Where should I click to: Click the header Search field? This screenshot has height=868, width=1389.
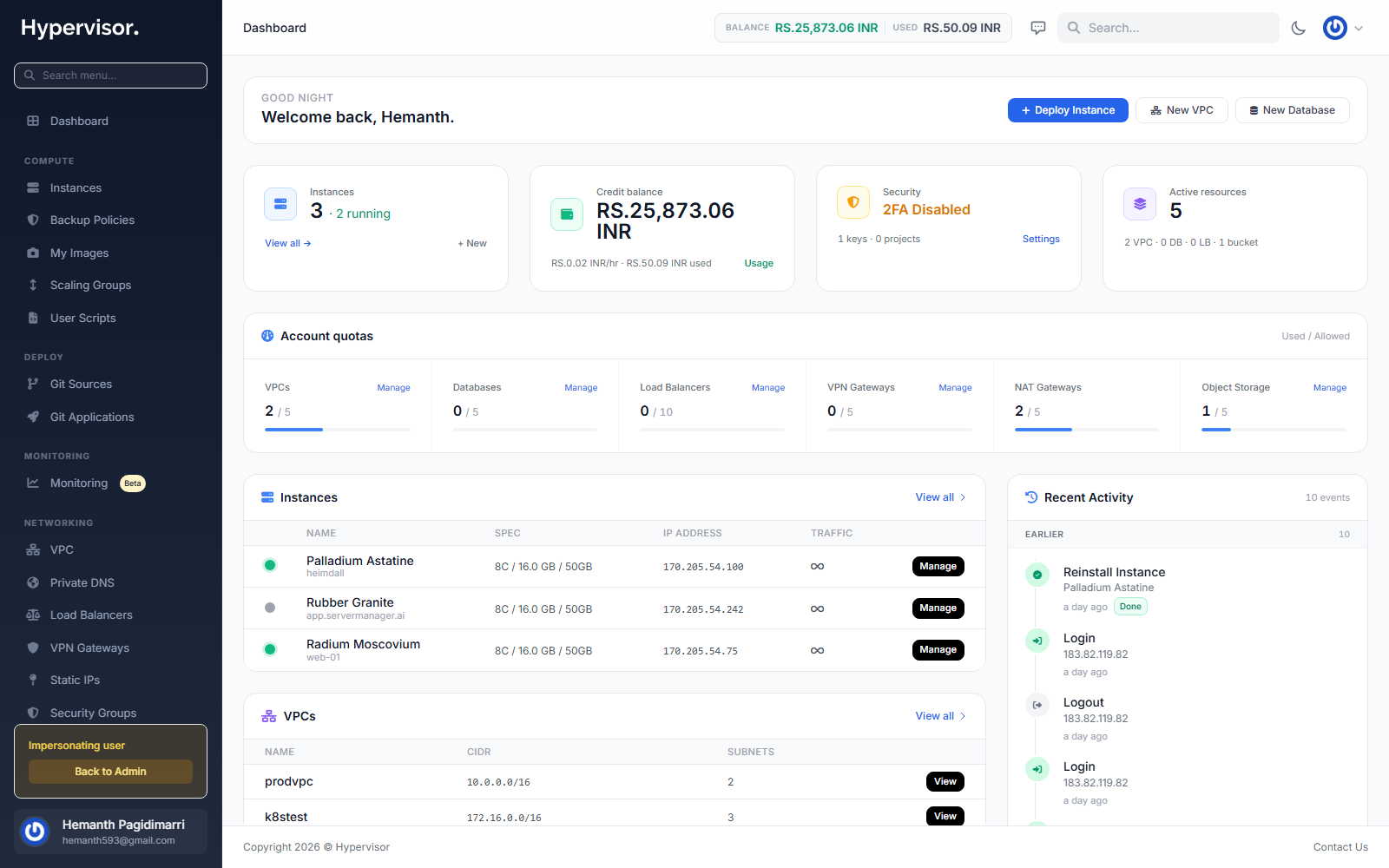coord(1168,28)
